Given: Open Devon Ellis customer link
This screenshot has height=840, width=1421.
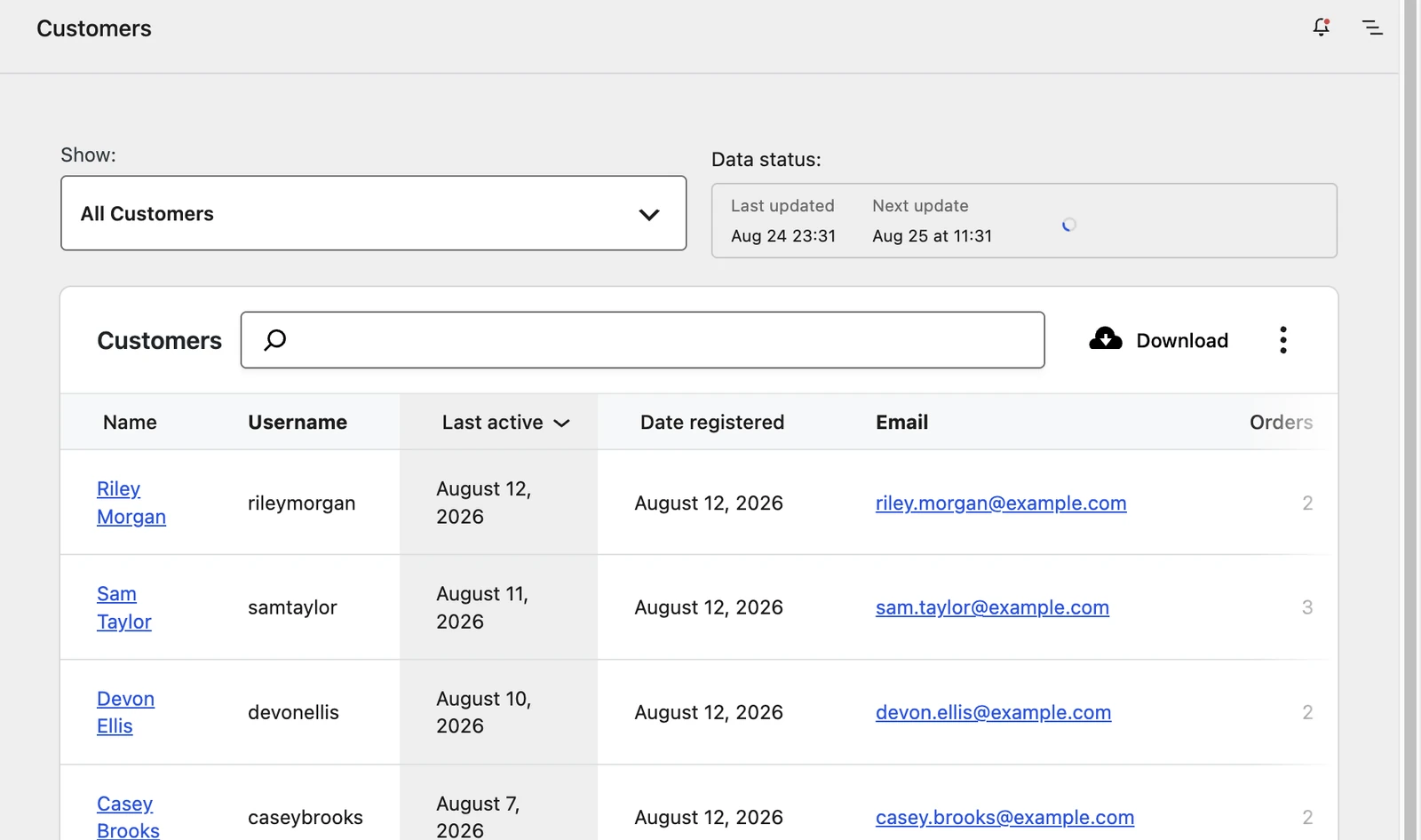Looking at the screenshot, I should 125,712.
